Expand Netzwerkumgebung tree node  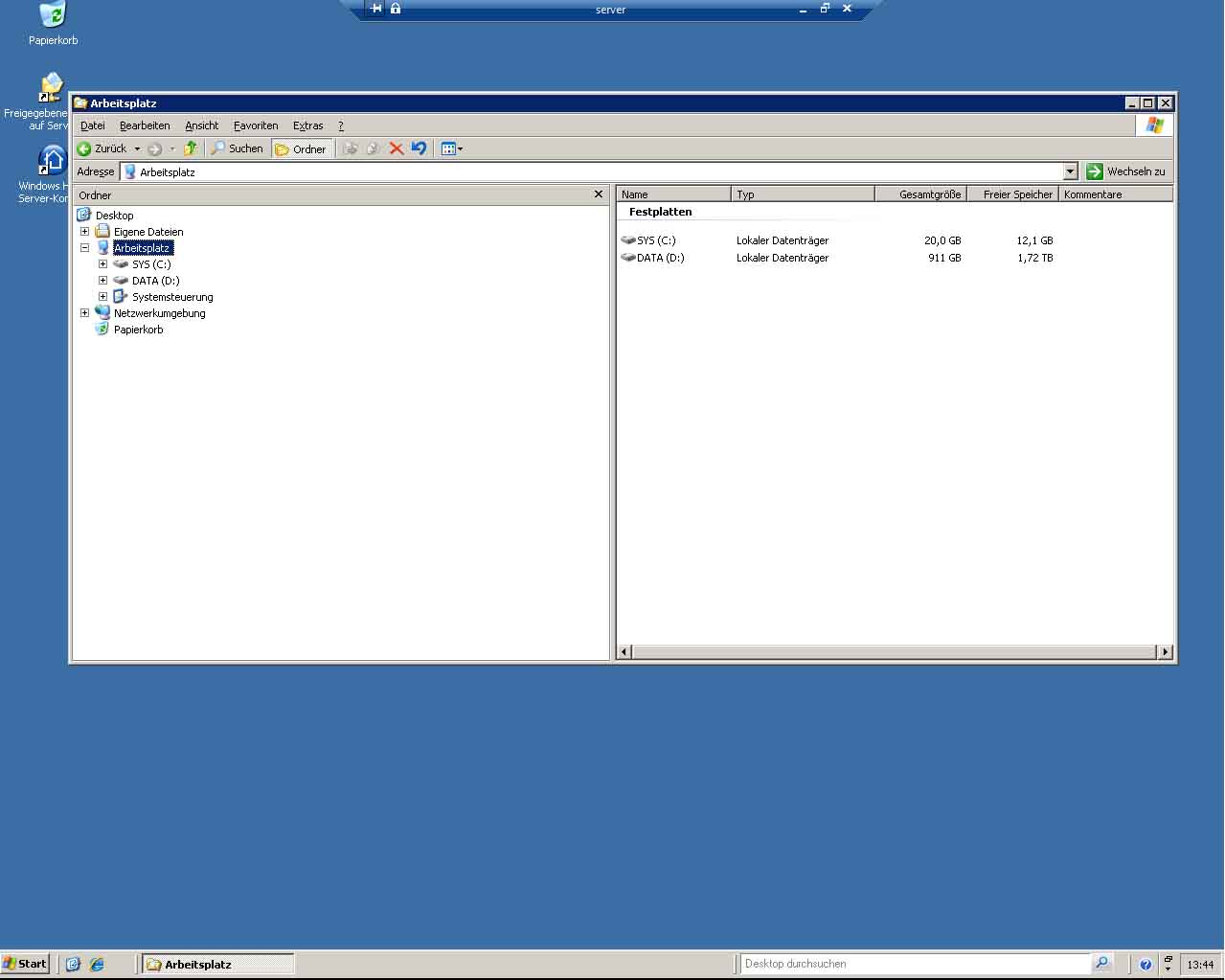click(84, 313)
